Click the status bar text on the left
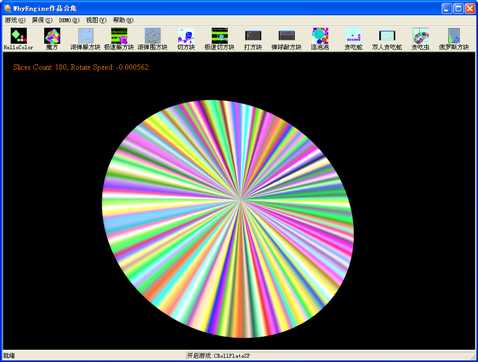Screen dimensions: 478x362 click(x=9, y=356)
